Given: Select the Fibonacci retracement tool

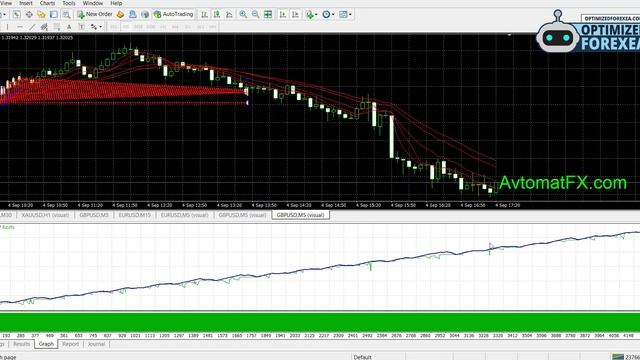Looking at the screenshot, I should (x=57, y=27).
